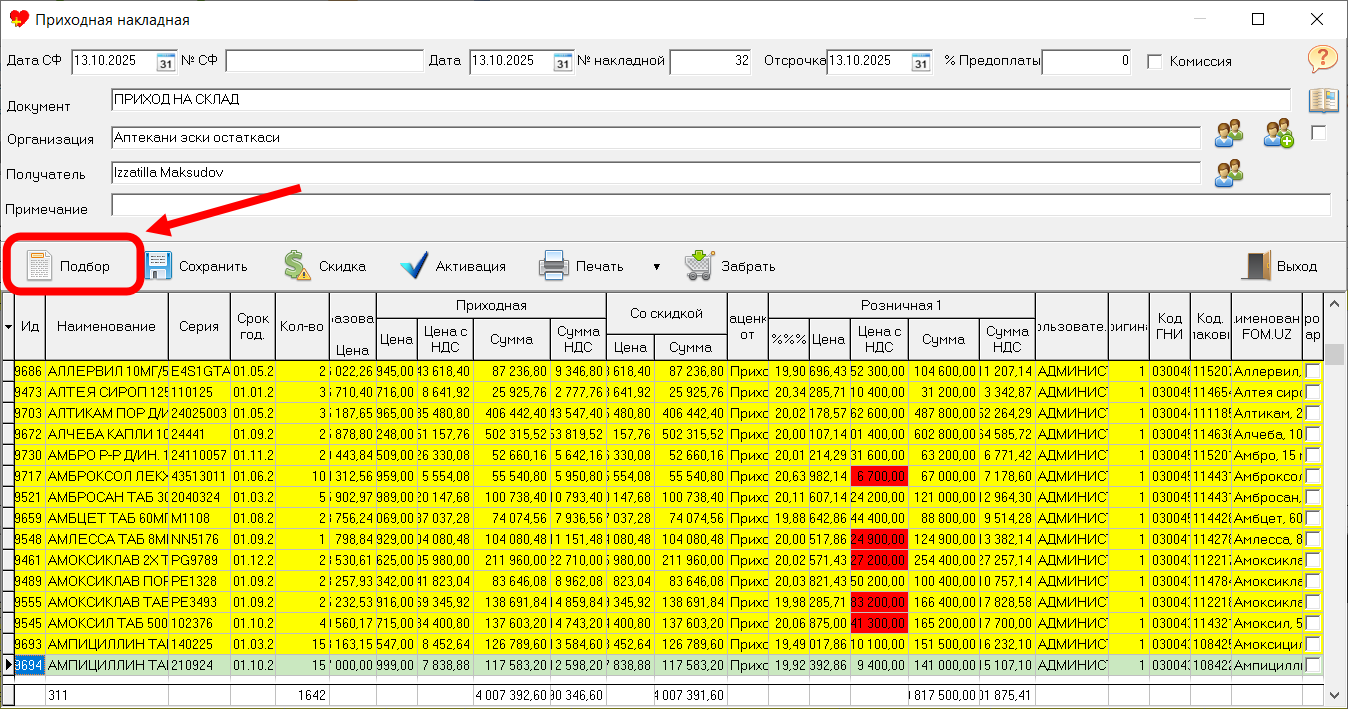Open the recipient picker icon beside Получатель

click(x=1229, y=173)
